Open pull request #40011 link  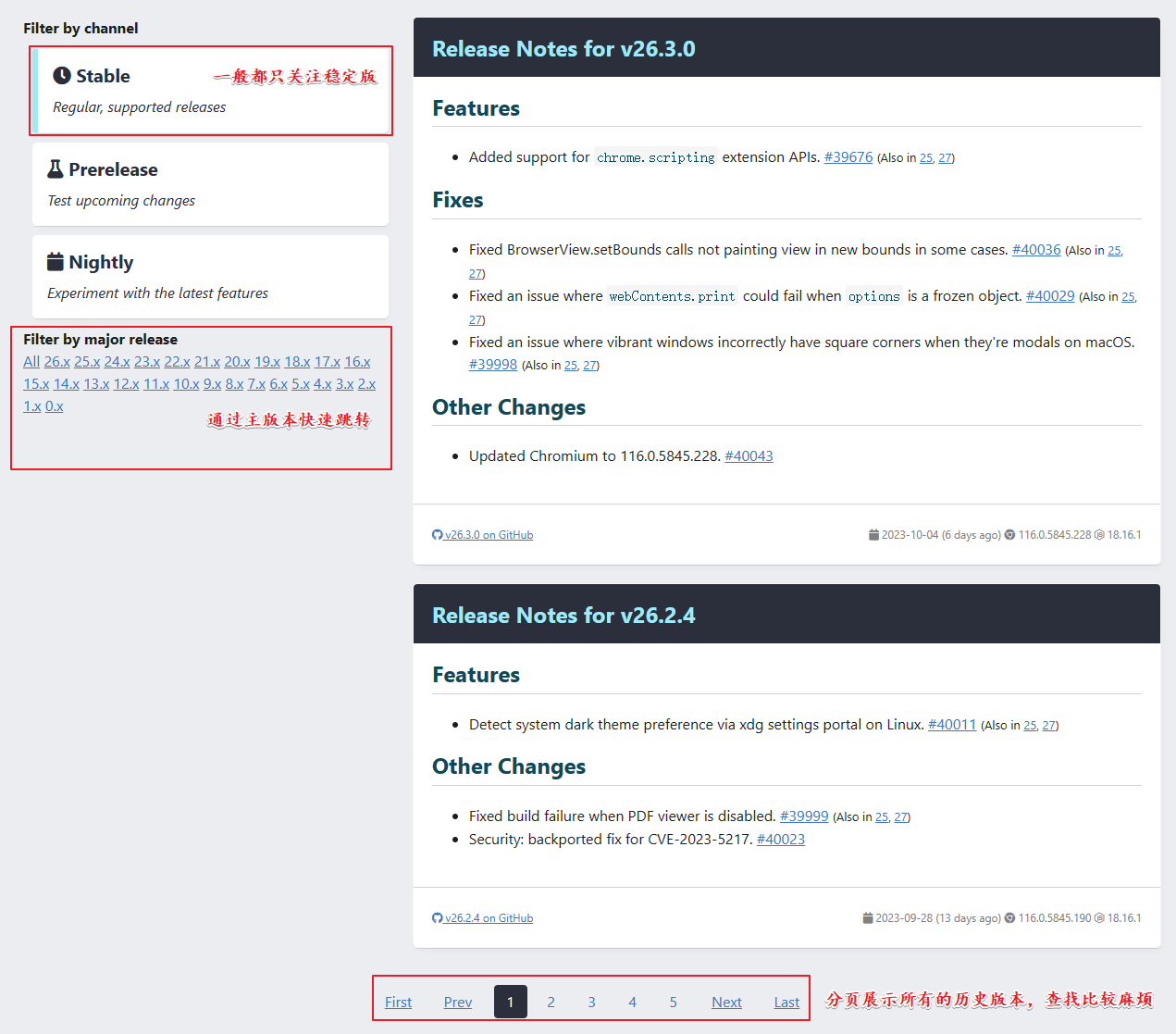(952, 725)
